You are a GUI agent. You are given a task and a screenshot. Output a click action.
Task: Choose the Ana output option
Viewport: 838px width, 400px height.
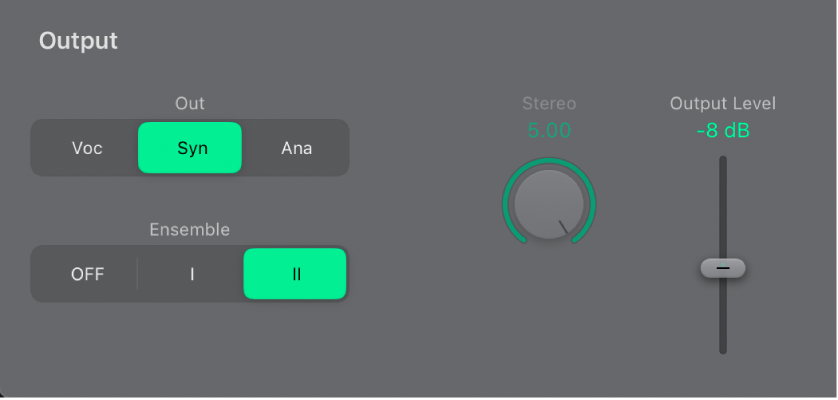click(x=296, y=148)
